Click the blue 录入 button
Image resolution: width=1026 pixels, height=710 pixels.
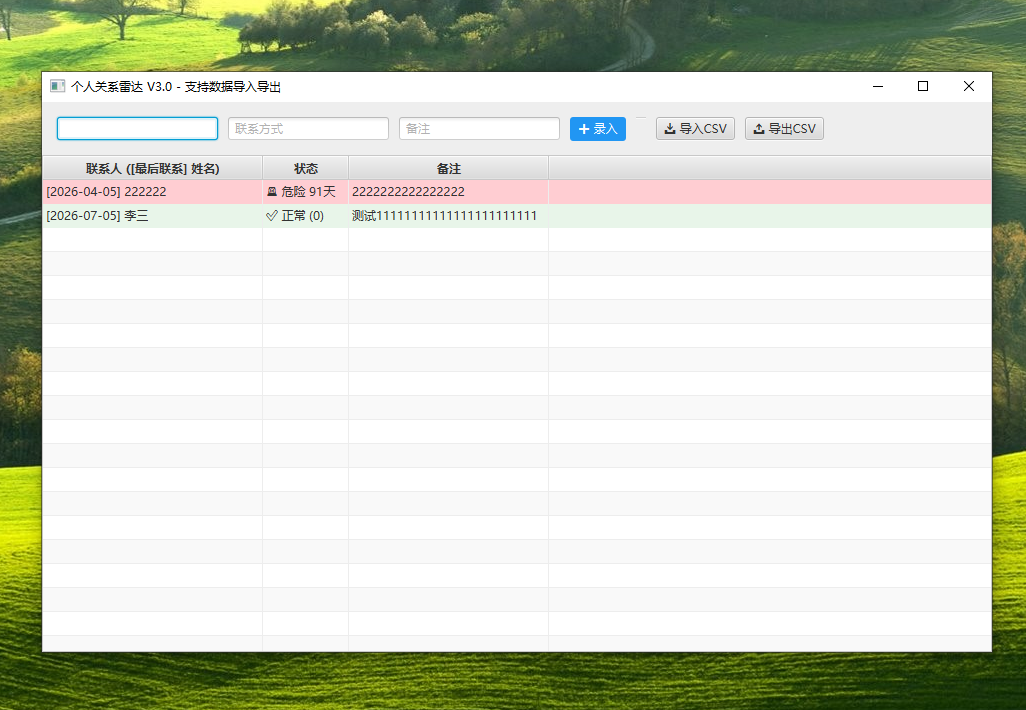click(x=597, y=129)
